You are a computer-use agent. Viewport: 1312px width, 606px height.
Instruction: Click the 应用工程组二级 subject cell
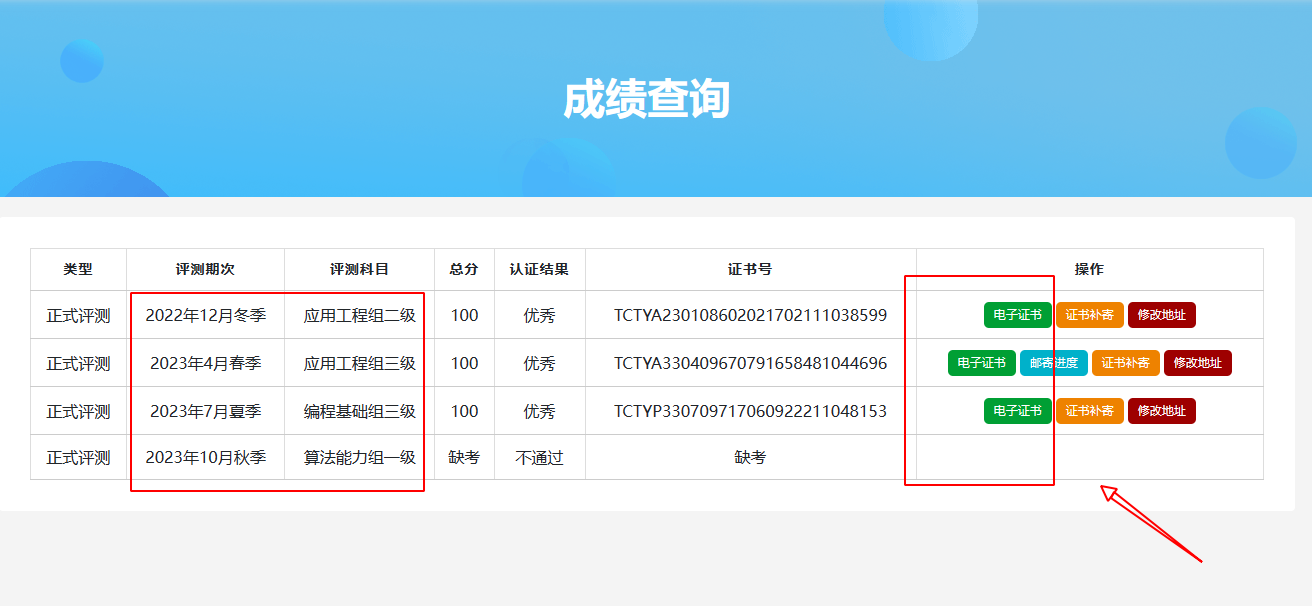pyautogui.click(x=360, y=315)
